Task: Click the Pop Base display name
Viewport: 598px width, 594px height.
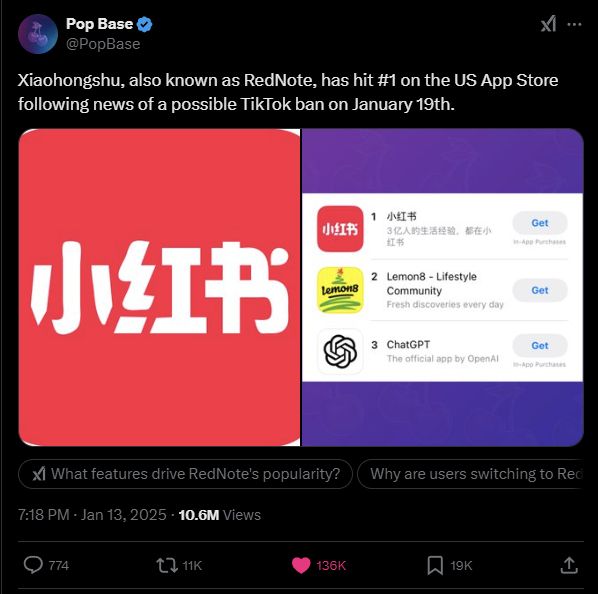Action: (x=99, y=24)
